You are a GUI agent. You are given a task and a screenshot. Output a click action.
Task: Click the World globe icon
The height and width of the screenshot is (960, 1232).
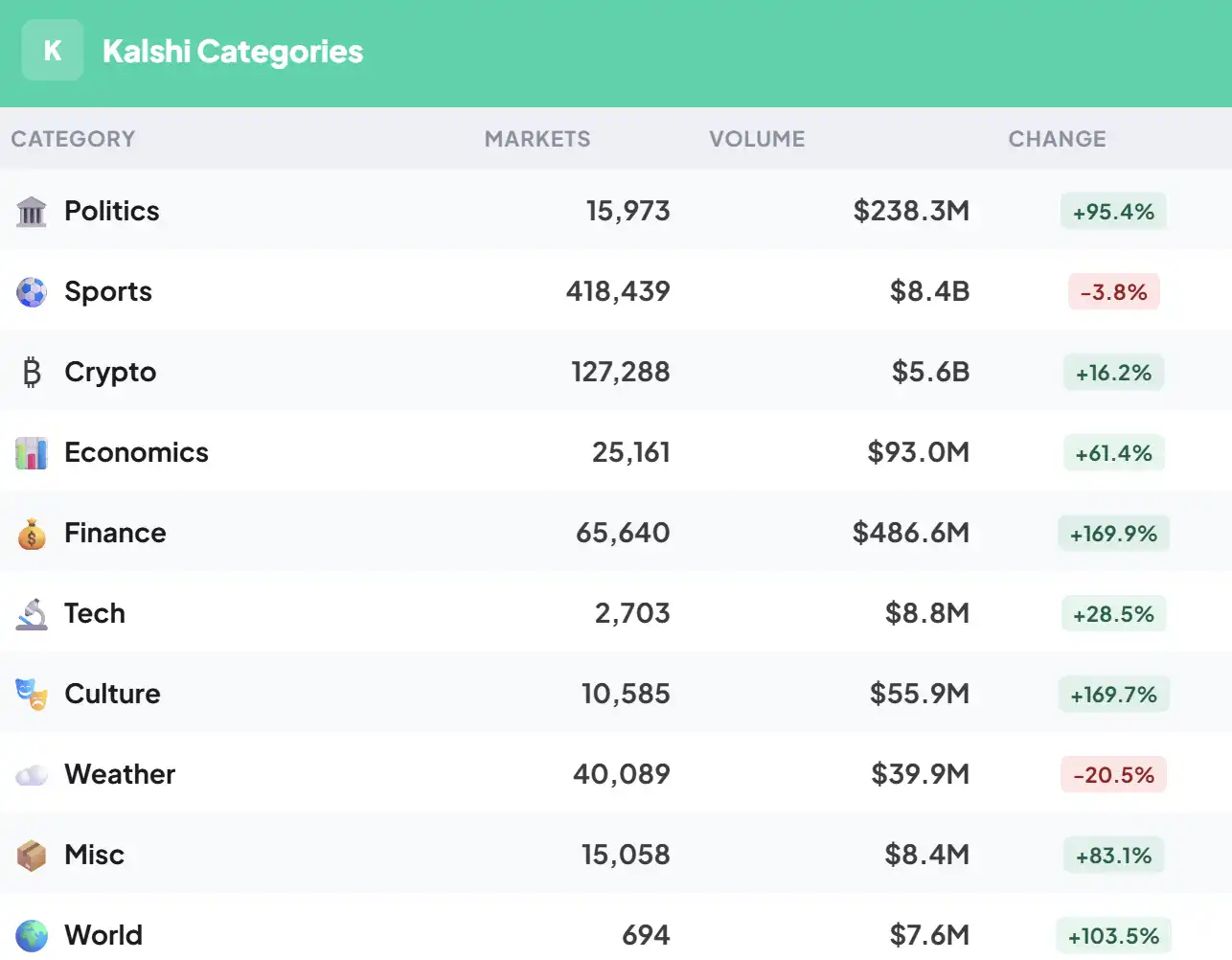point(32,935)
